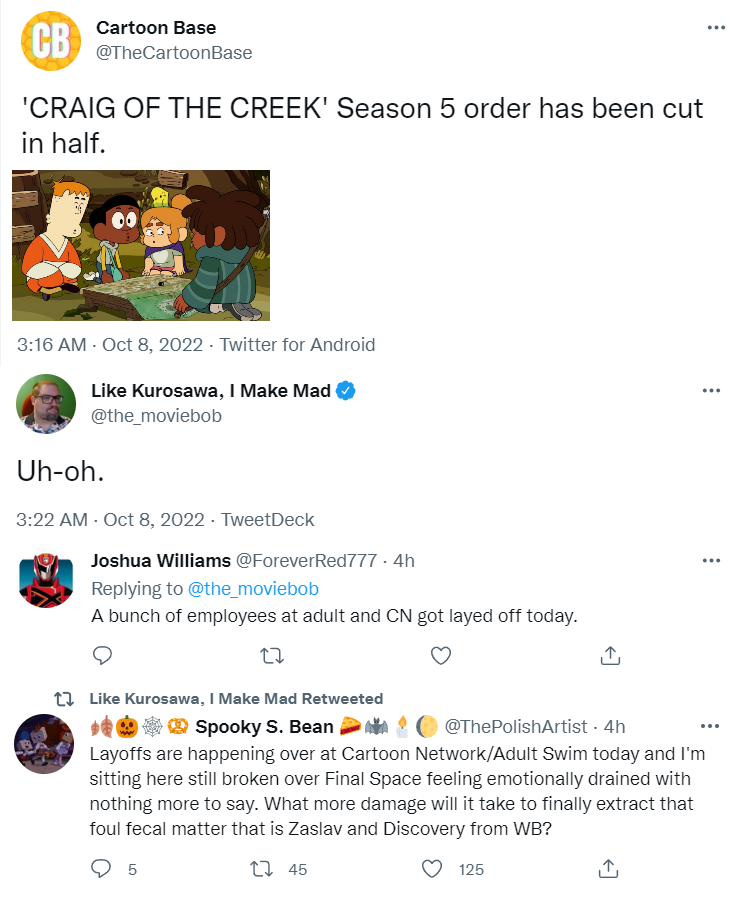Like Spooky S. Bean's tweet
Viewport: 737px width, 904px height.
coord(433,869)
